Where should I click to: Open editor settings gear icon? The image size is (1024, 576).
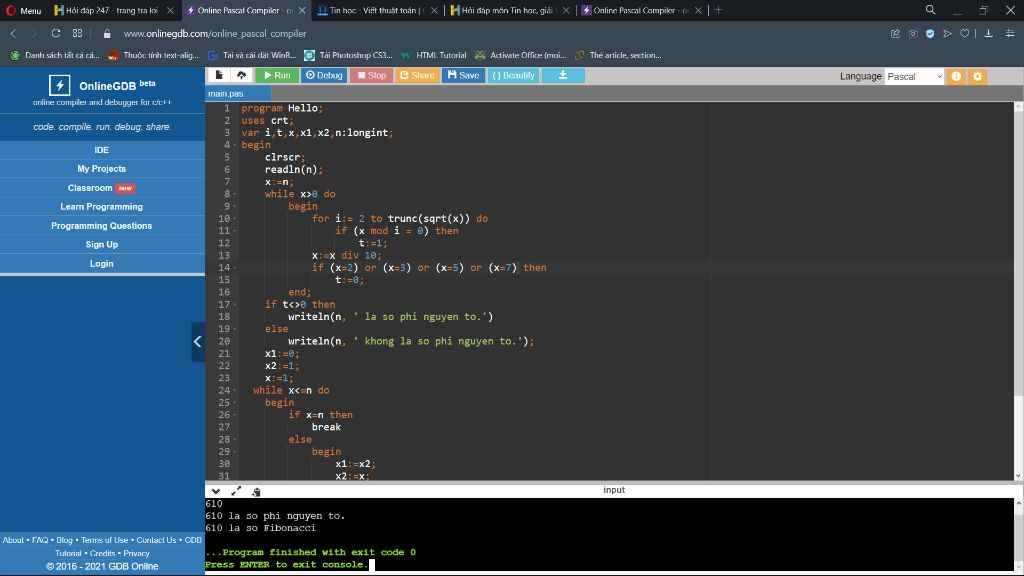pyautogui.click(x=978, y=76)
